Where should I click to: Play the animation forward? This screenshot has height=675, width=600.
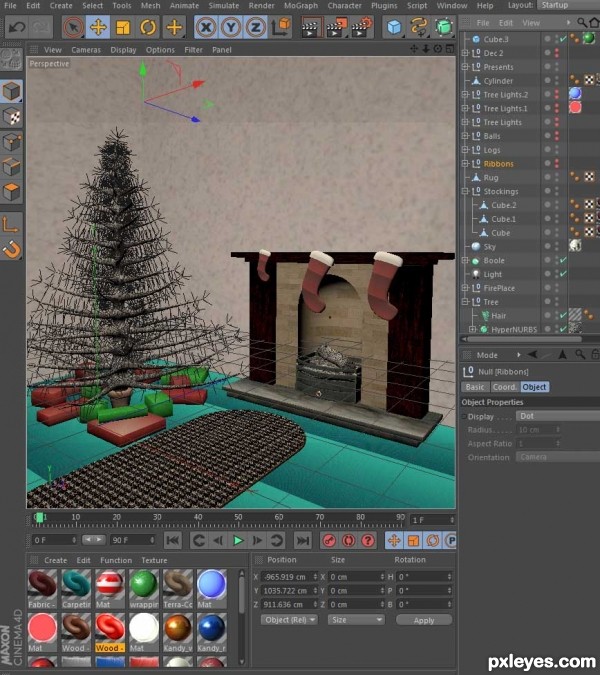pos(238,540)
